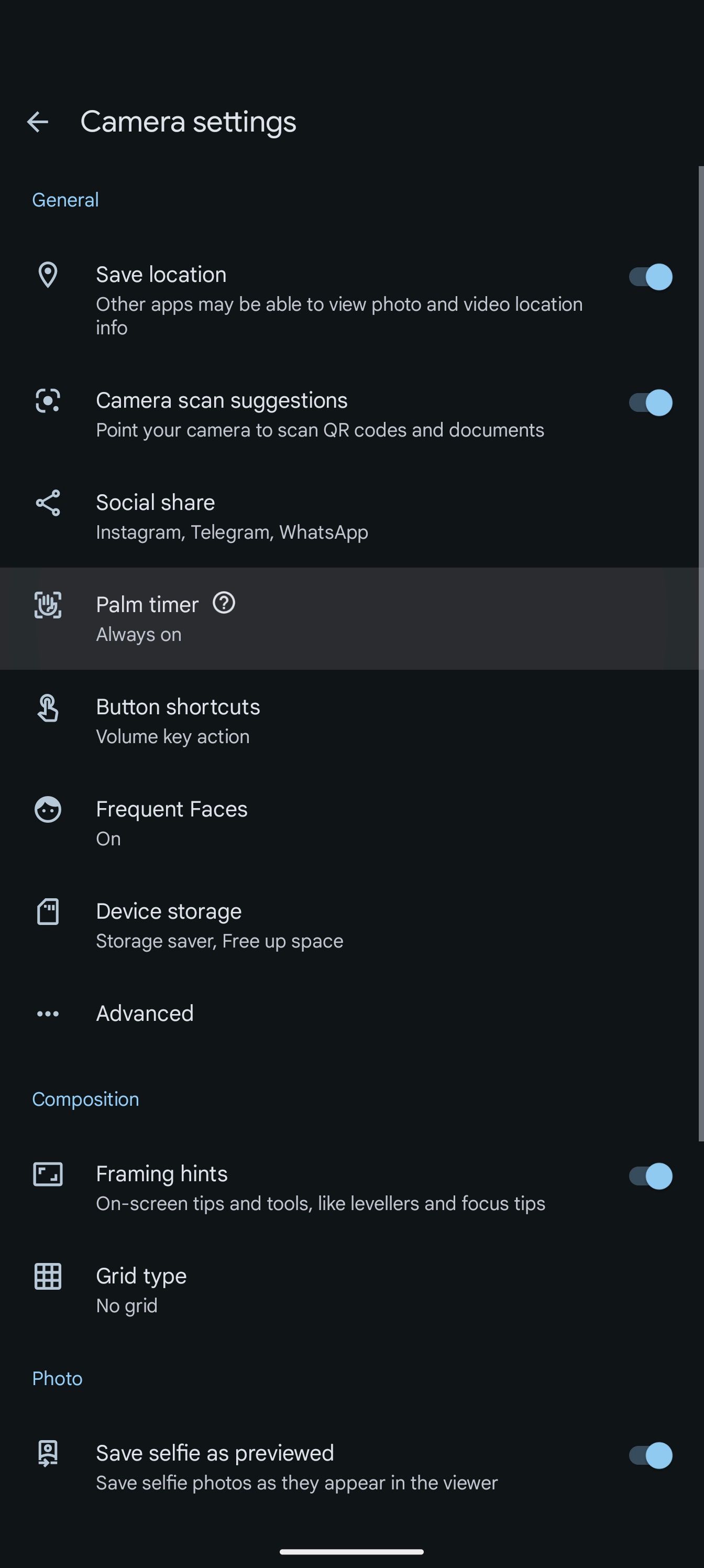Toggle Framing hints off
Viewport: 704px width, 1568px height.
tap(650, 1176)
